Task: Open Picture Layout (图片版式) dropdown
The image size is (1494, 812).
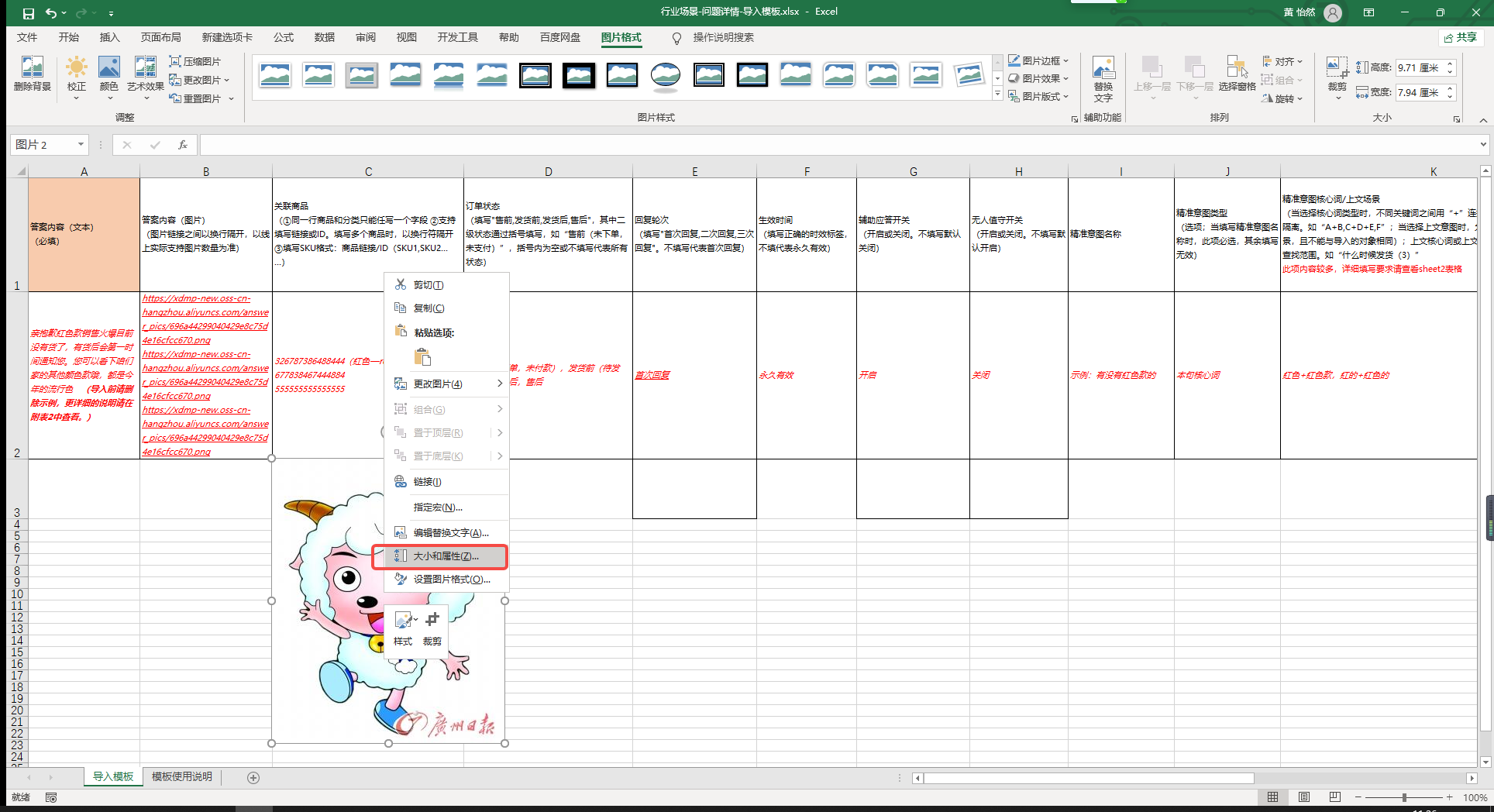Action: pos(1038,96)
